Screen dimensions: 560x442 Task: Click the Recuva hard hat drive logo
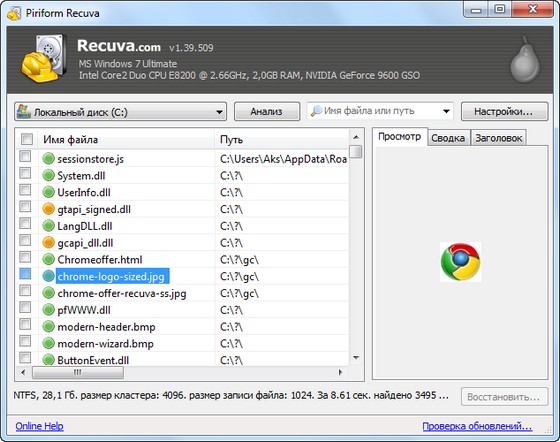(x=43, y=59)
